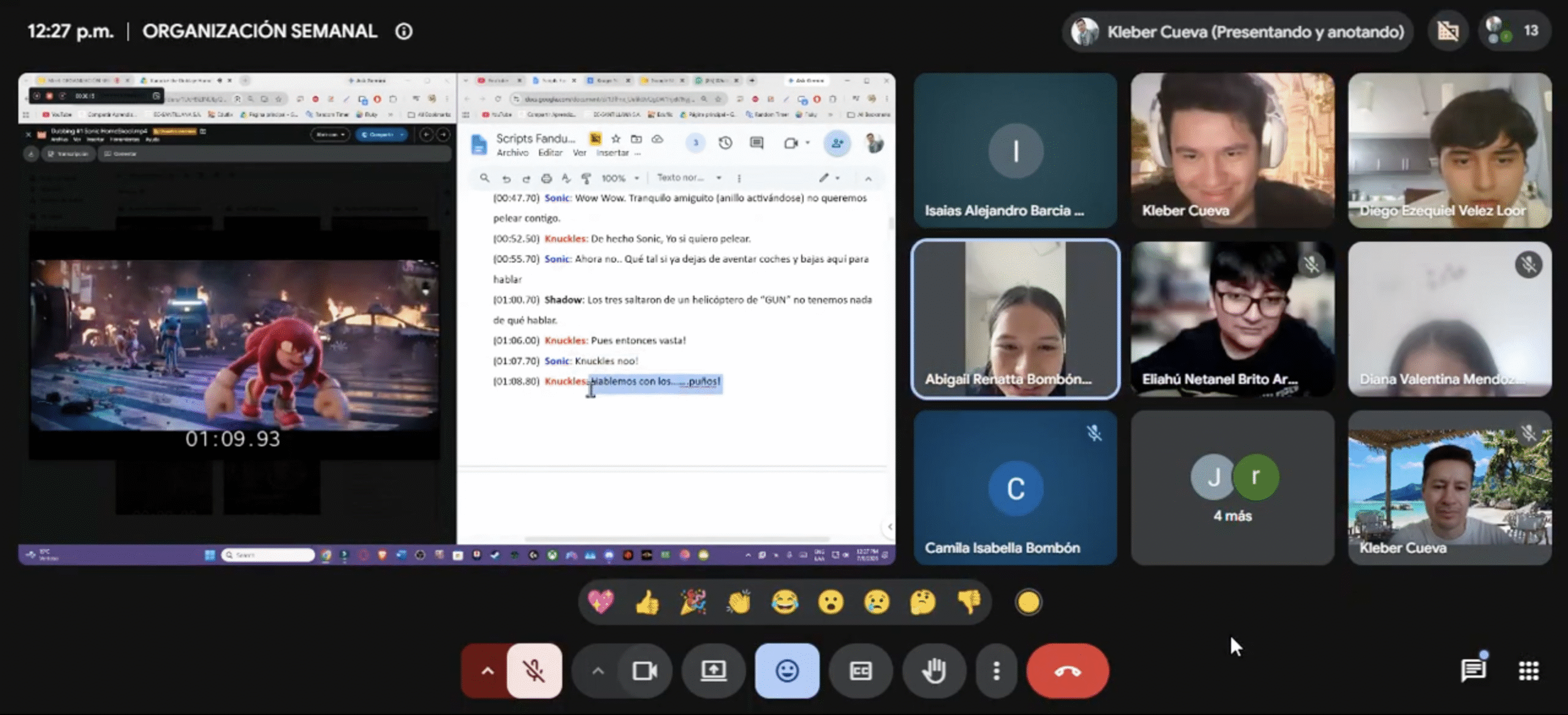Open the Insertar menu in Docs
1568x715 pixels.
612,153
